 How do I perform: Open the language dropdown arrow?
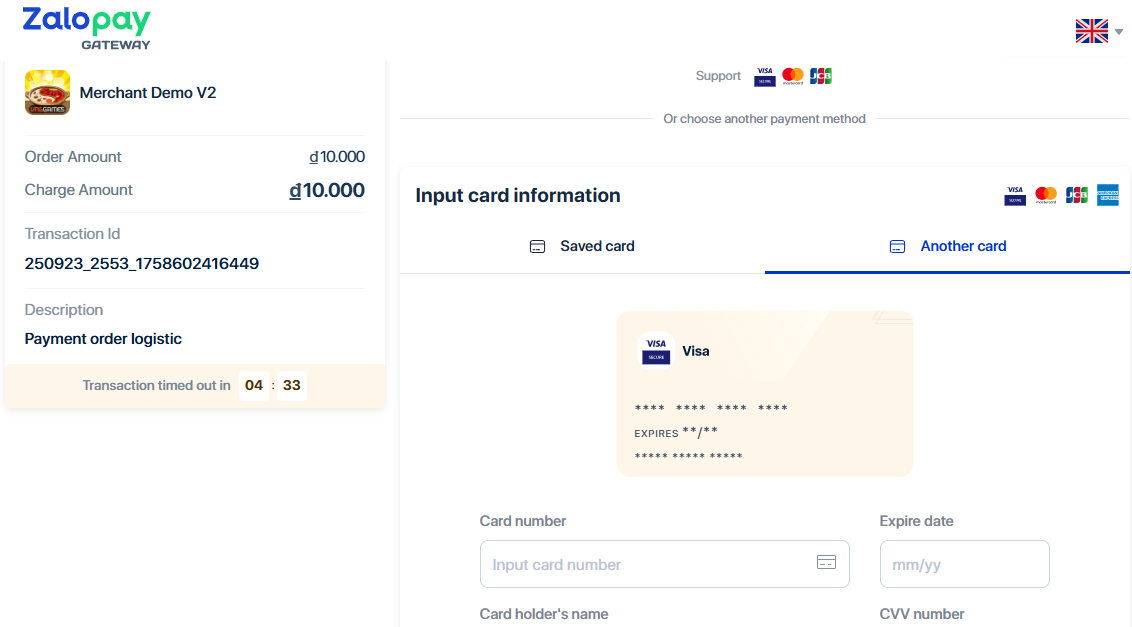pos(1119,31)
